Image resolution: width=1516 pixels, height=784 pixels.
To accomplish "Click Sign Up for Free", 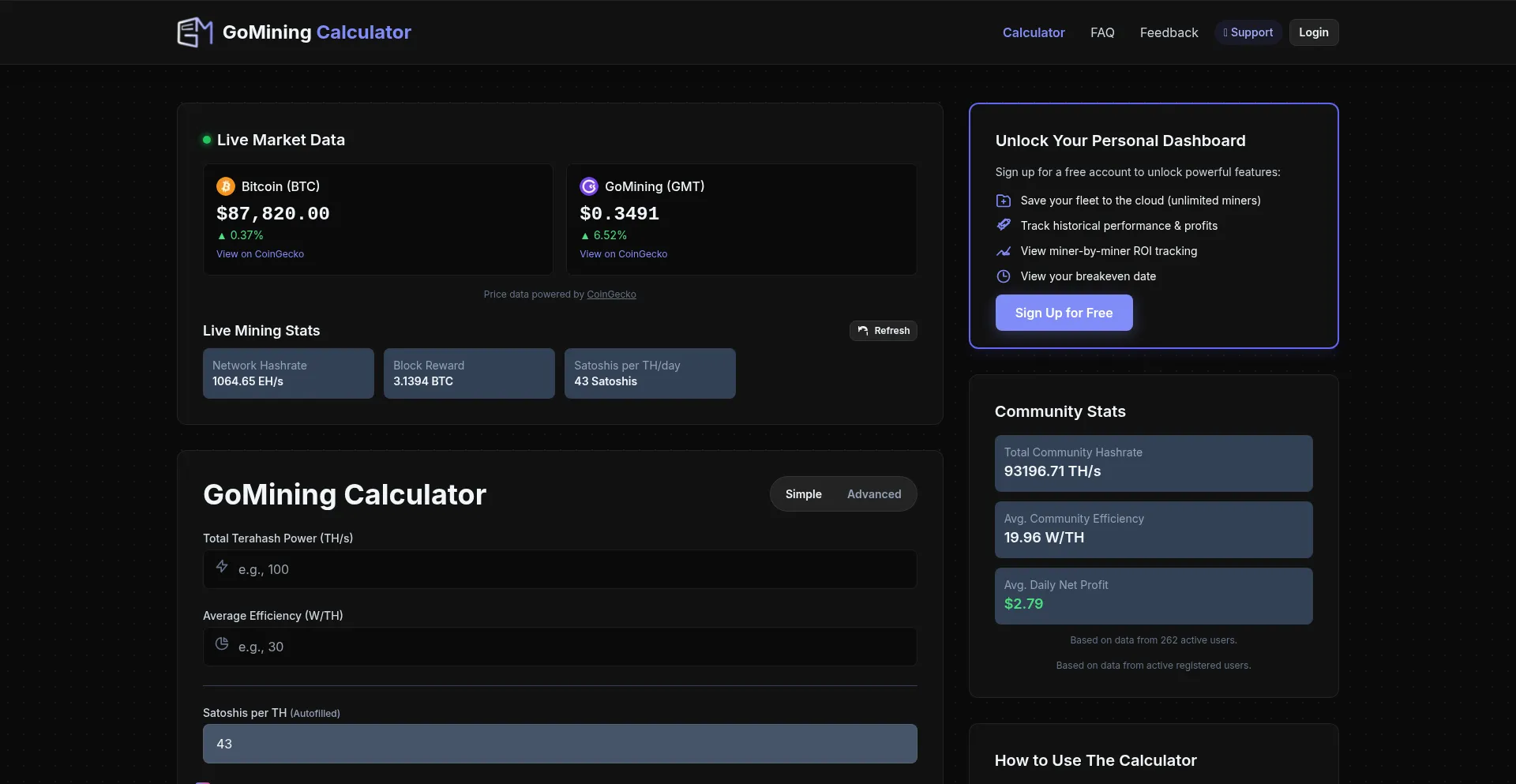I will coord(1064,313).
